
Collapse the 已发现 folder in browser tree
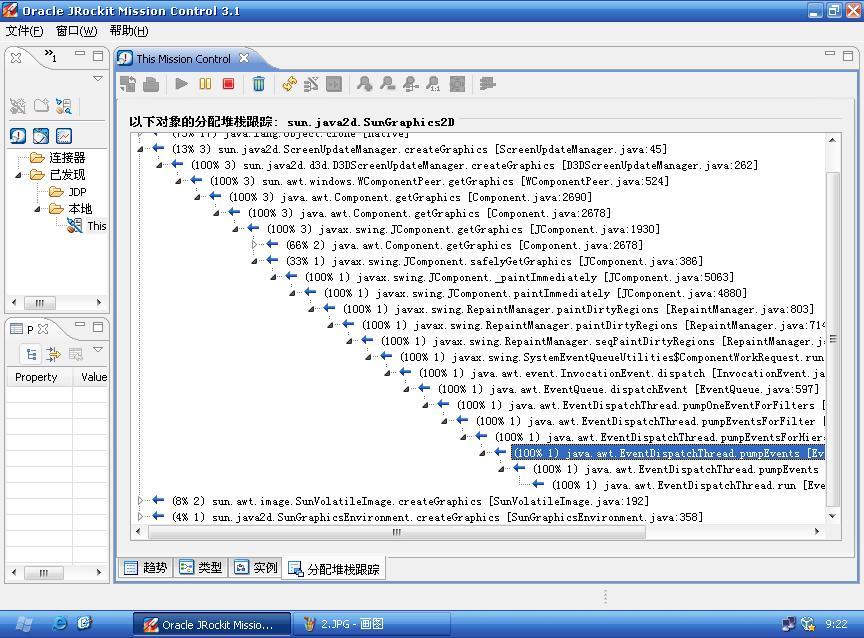click(18, 175)
